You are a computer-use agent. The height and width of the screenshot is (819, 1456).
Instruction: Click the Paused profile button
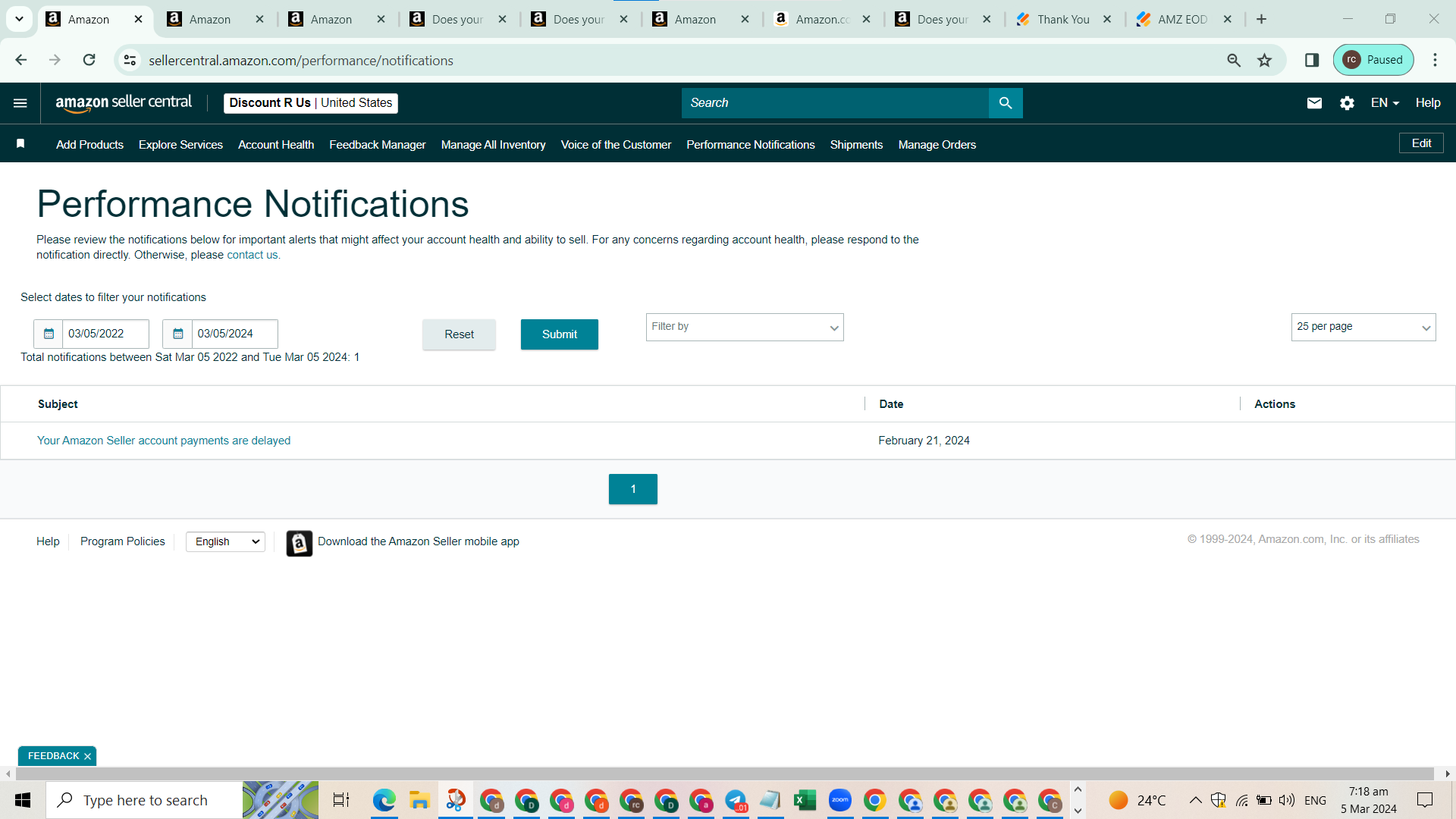point(1373,60)
